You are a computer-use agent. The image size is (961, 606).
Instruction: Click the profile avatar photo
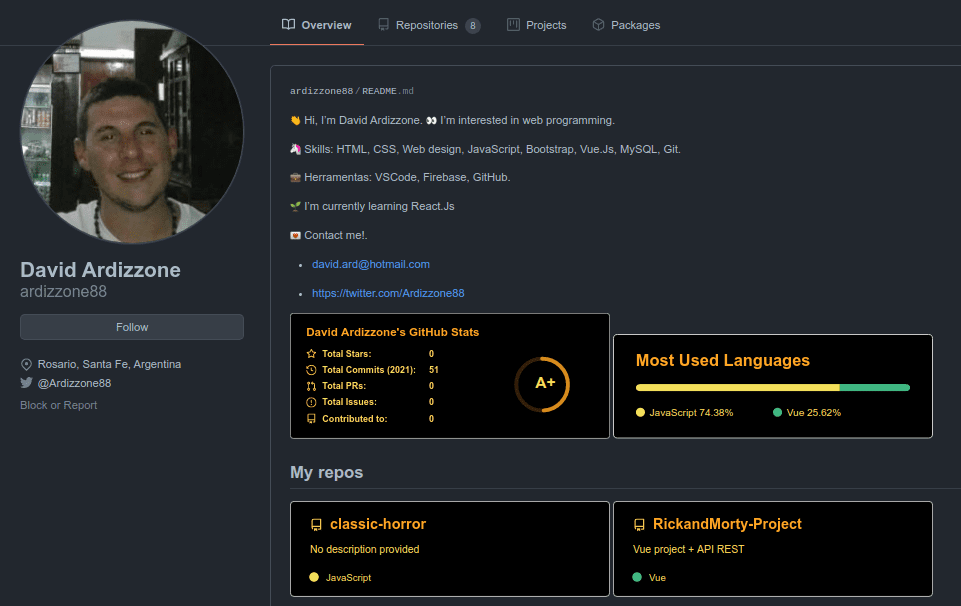132,132
